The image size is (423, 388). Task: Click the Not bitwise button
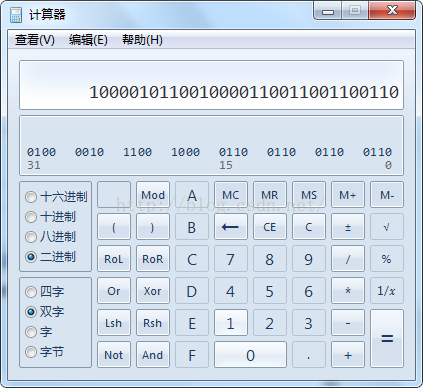coord(114,355)
